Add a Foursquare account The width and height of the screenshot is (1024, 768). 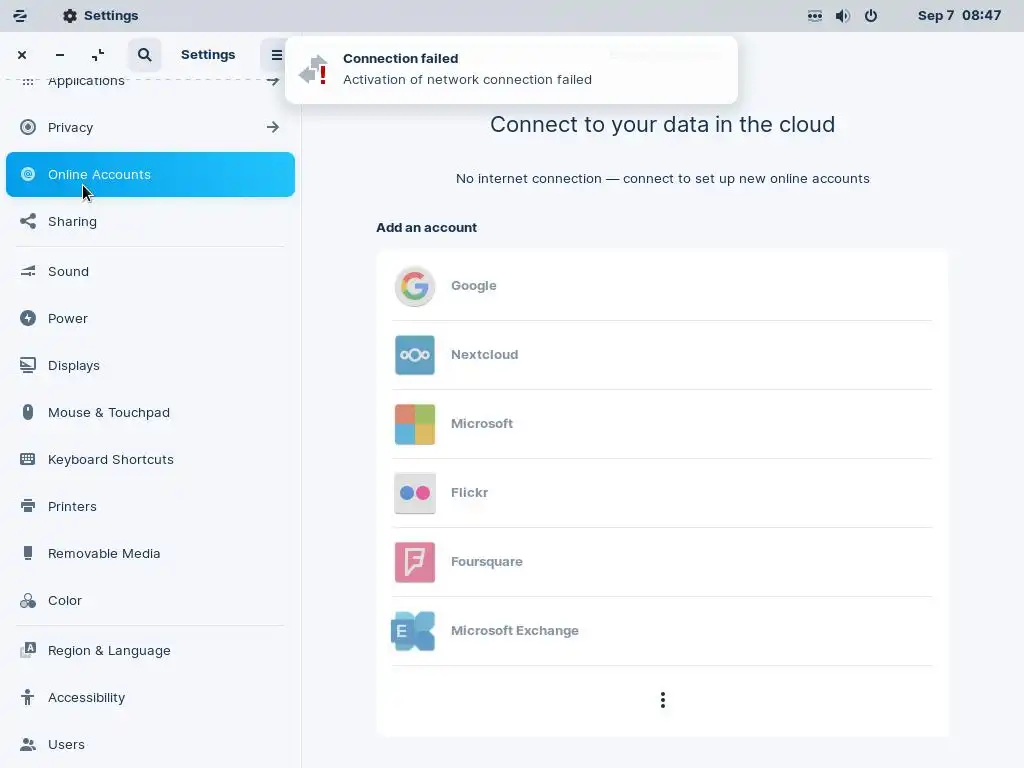point(662,562)
